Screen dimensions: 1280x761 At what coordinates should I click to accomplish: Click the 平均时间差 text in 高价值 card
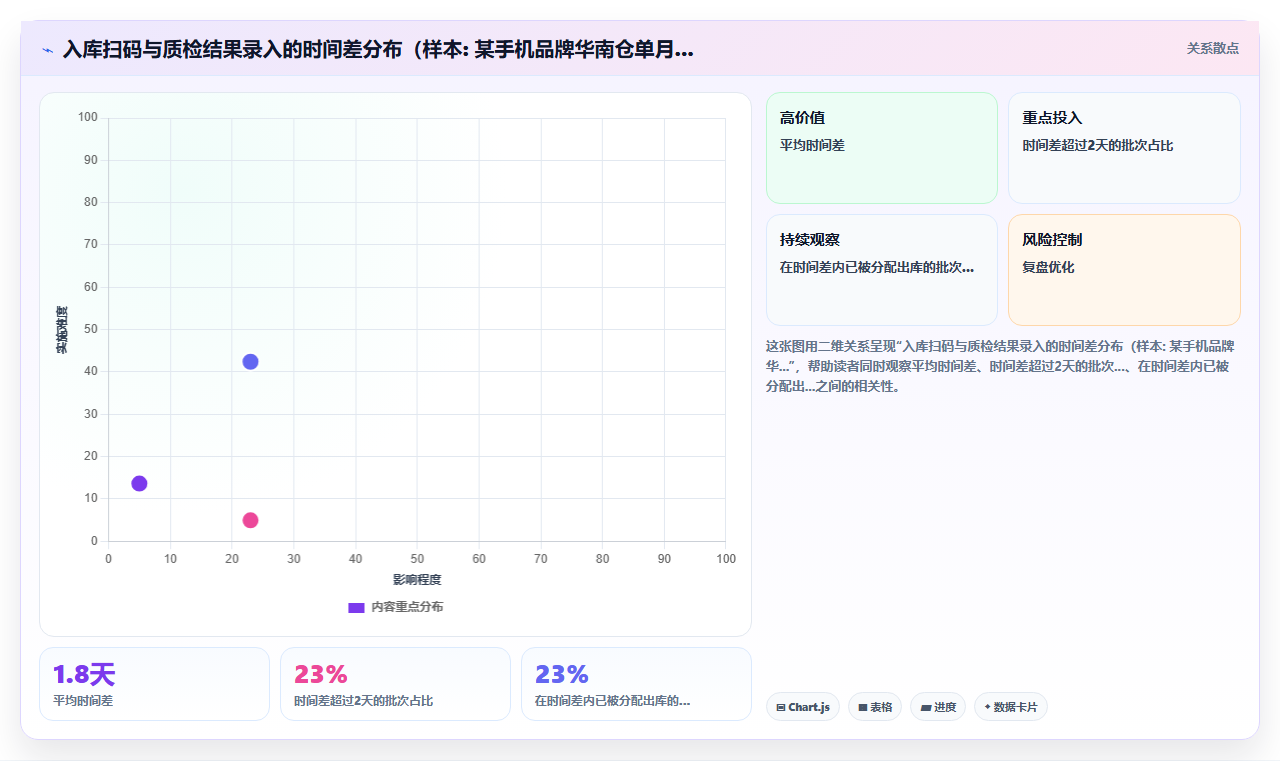point(812,145)
